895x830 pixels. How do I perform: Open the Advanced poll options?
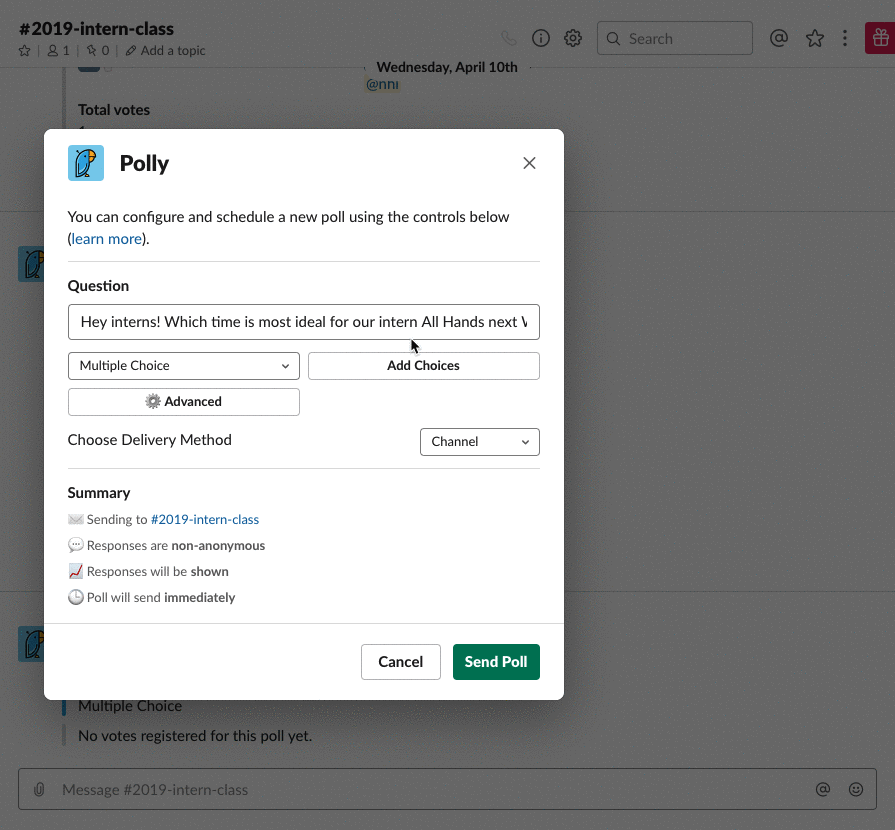click(x=183, y=401)
